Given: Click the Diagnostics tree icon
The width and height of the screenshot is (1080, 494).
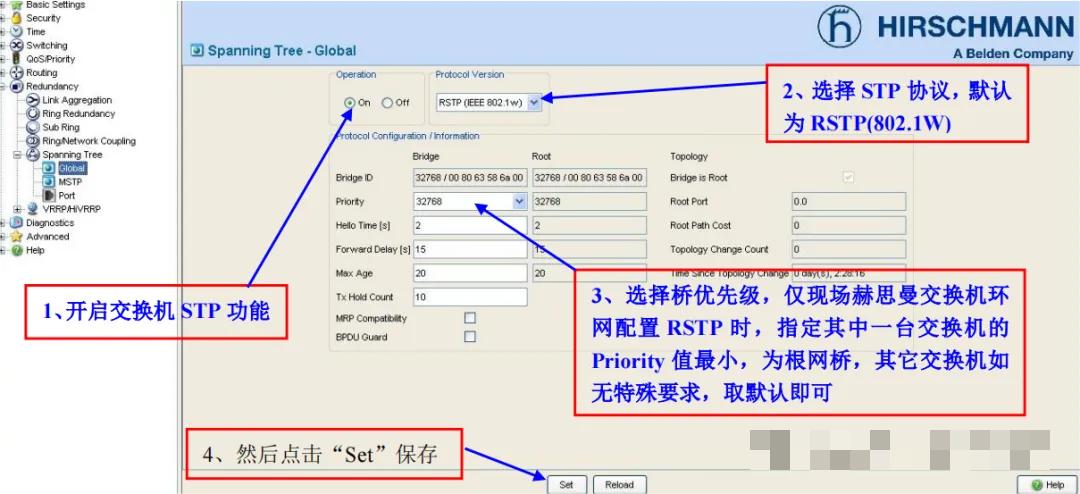Looking at the screenshot, I should pyautogui.click(x=17, y=223).
